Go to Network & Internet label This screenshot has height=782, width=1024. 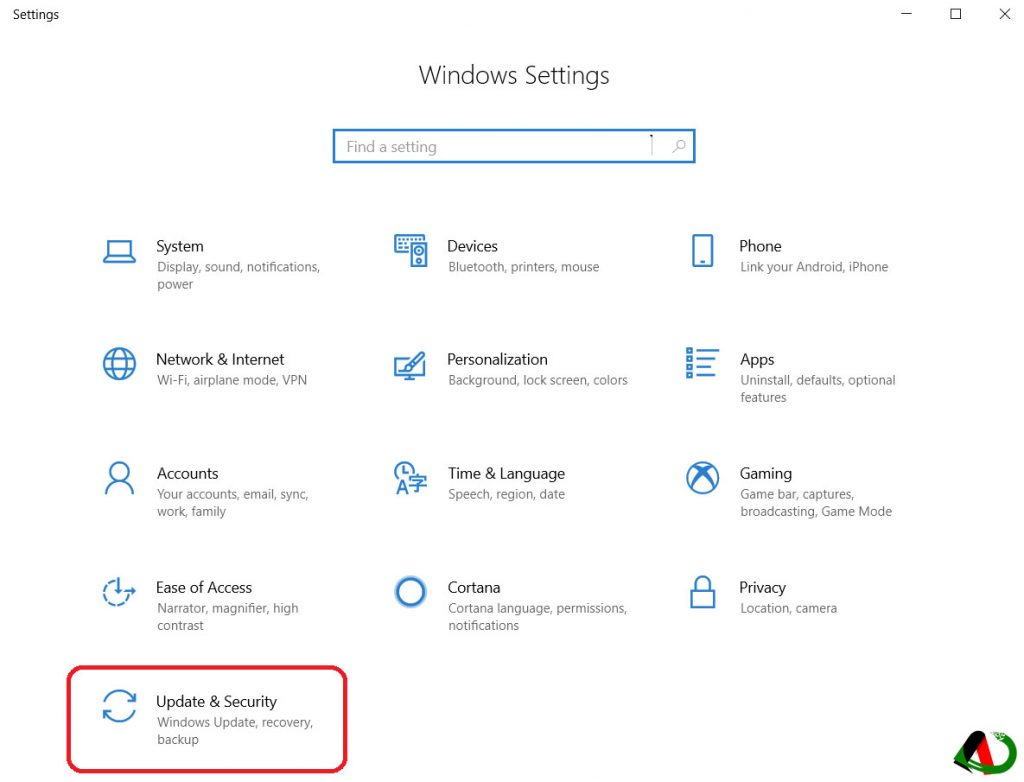click(220, 359)
